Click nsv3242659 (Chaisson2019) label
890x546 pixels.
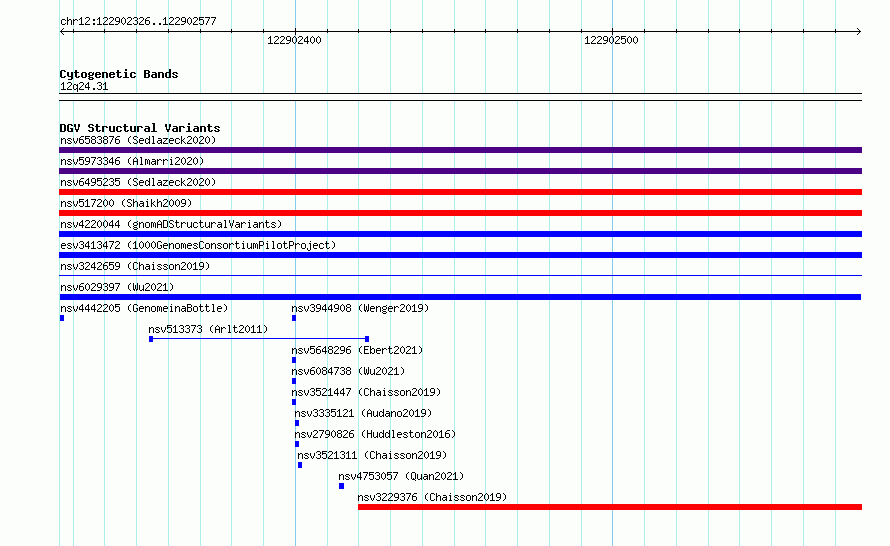click(x=135, y=266)
